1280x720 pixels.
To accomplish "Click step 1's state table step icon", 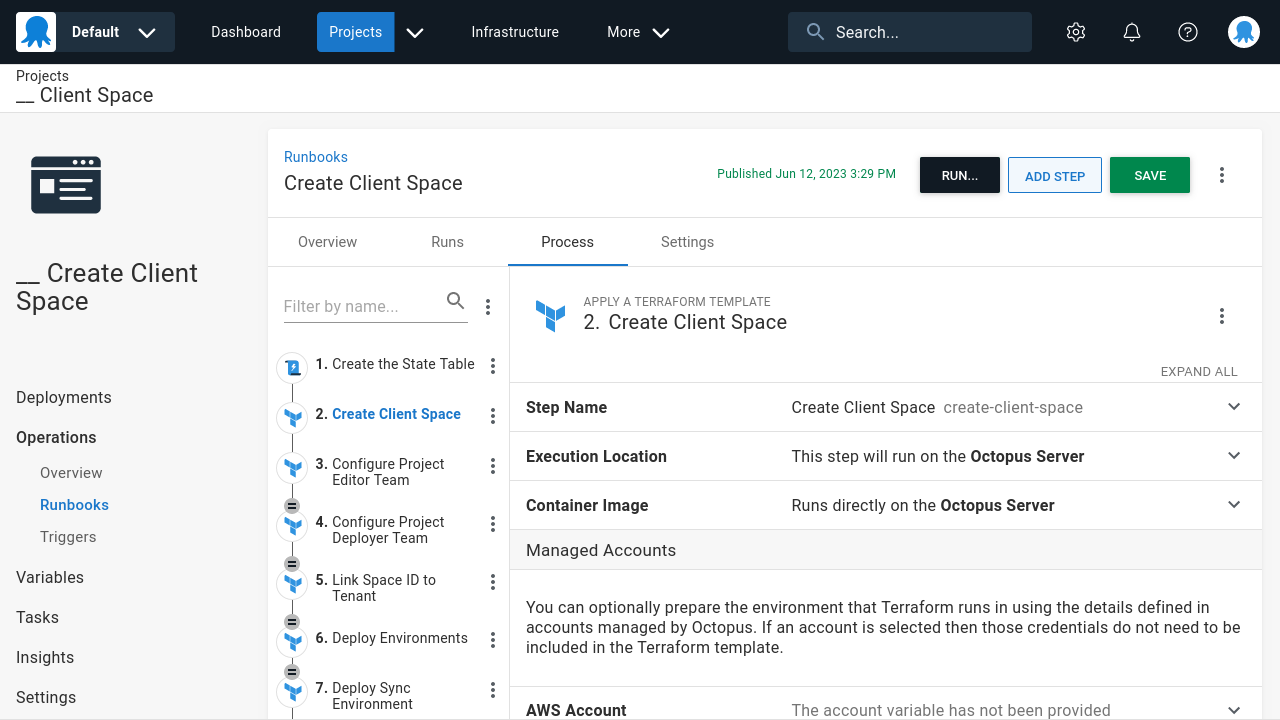I will 292,366.
